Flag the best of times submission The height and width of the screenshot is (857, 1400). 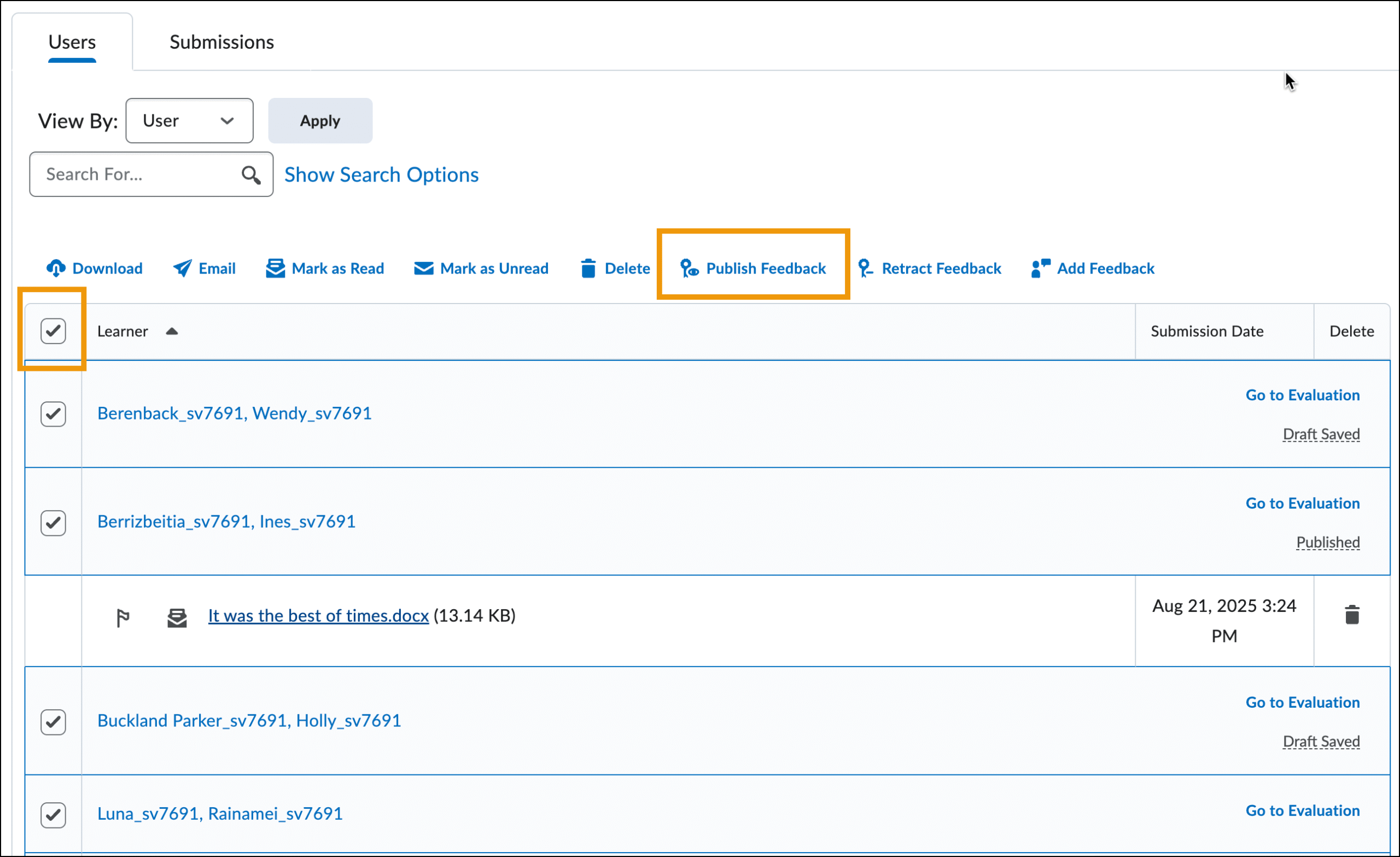pyautogui.click(x=122, y=617)
